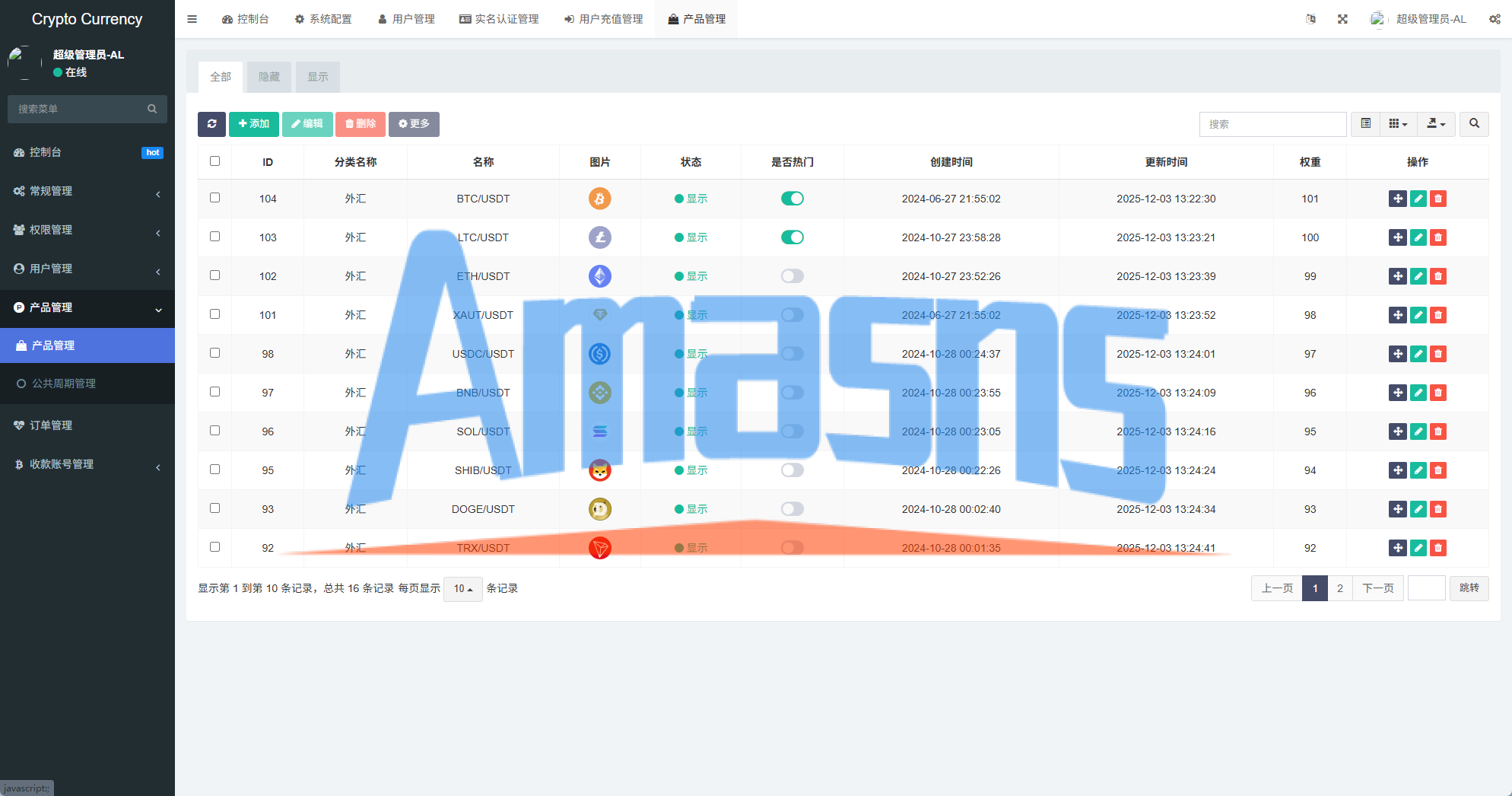Enable the hot toggle for ETH/USDT

coord(793,276)
